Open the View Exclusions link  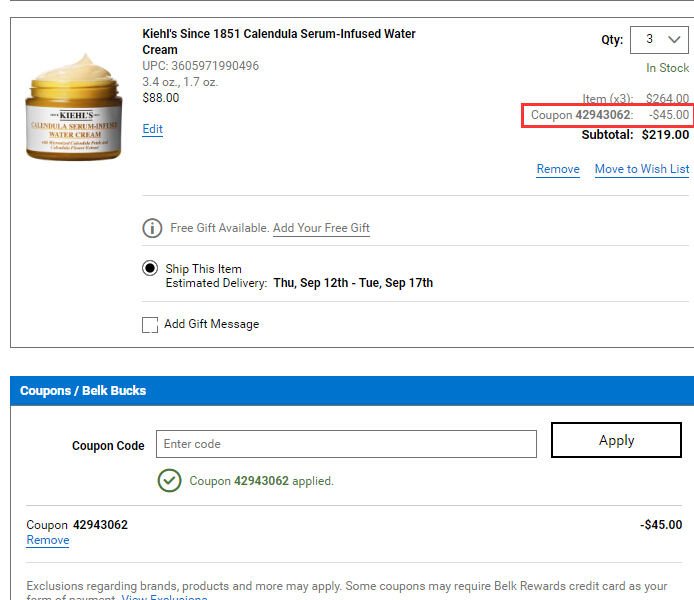pos(164,597)
